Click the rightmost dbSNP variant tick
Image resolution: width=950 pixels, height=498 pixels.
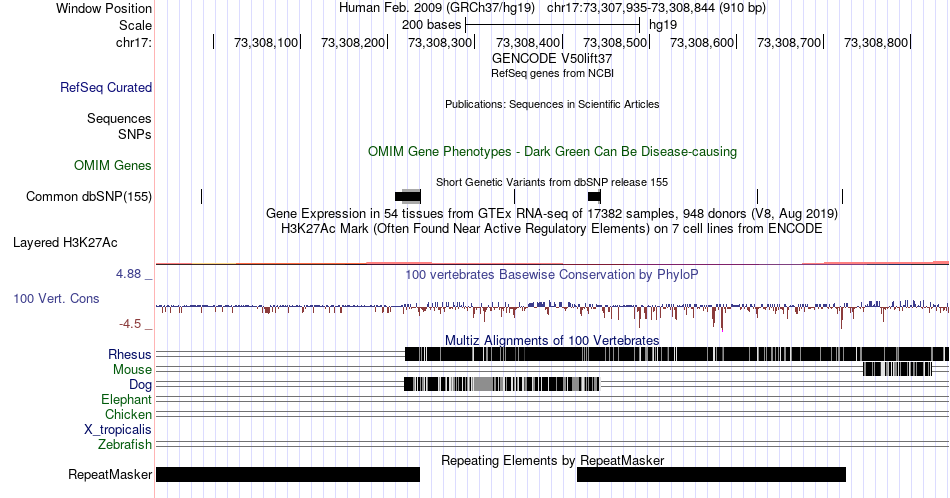point(842,196)
